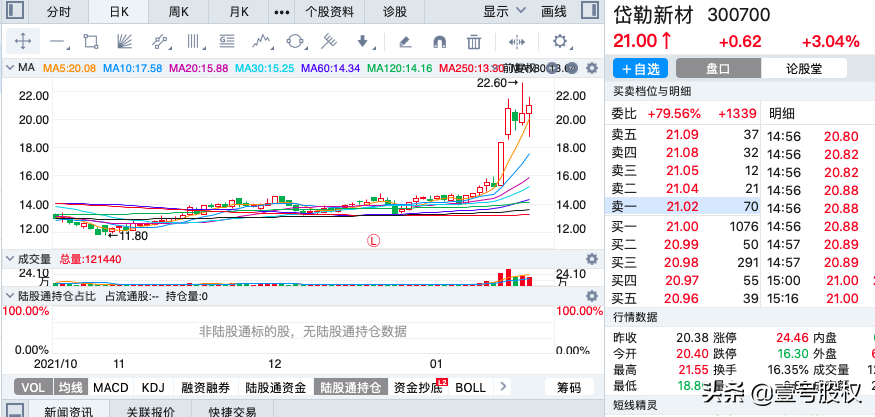875x417 pixels.
Task: Toggle the KDJ indicator
Action: pyautogui.click(x=153, y=387)
